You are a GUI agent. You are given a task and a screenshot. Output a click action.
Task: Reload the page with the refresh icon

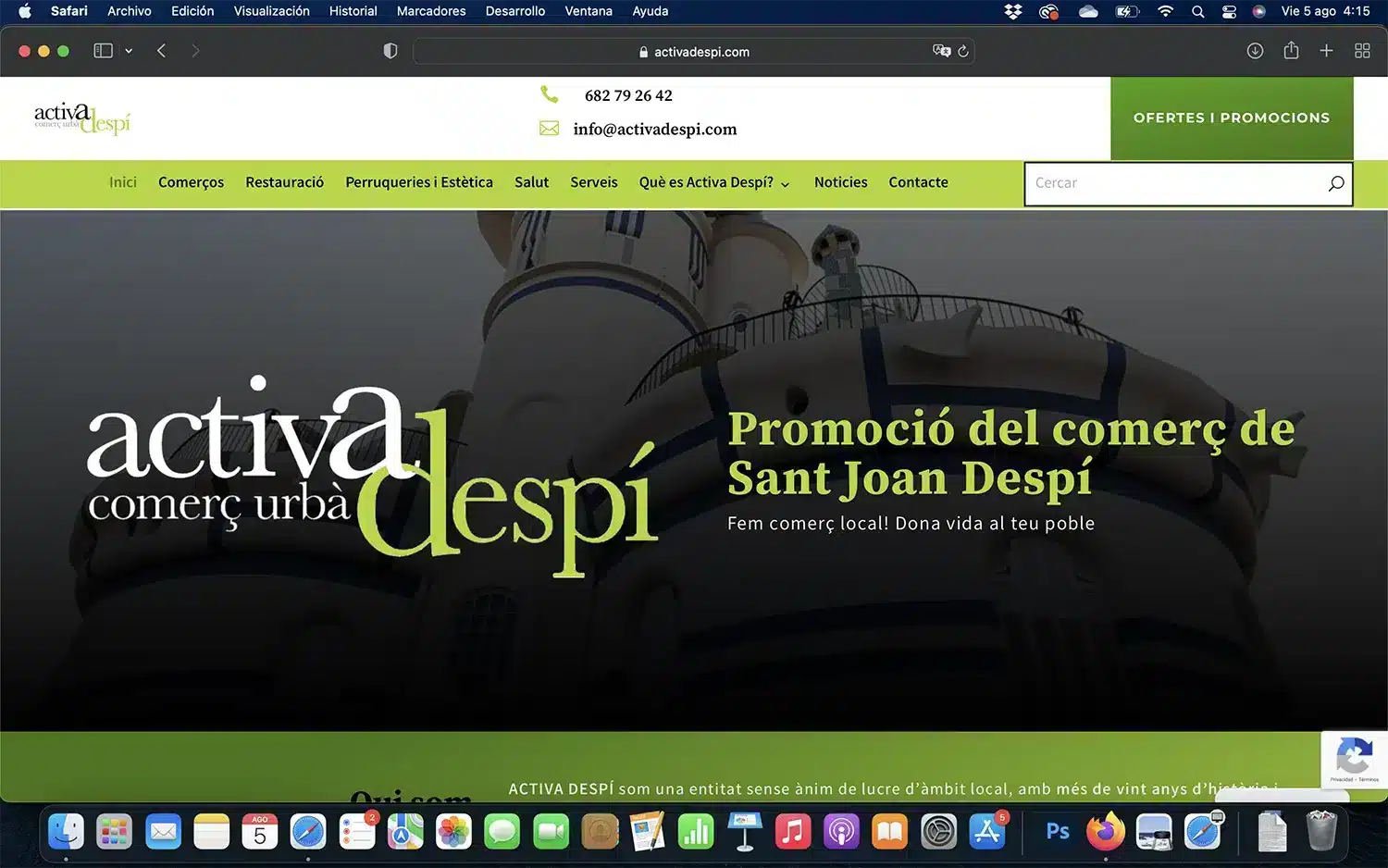pos(963,51)
